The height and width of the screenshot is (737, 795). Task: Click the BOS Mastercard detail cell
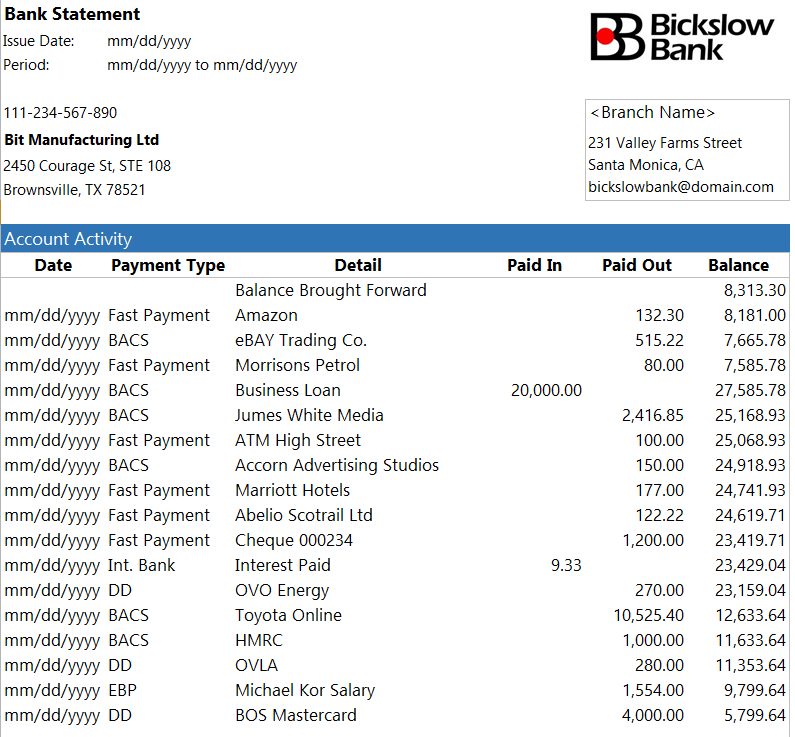click(295, 715)
